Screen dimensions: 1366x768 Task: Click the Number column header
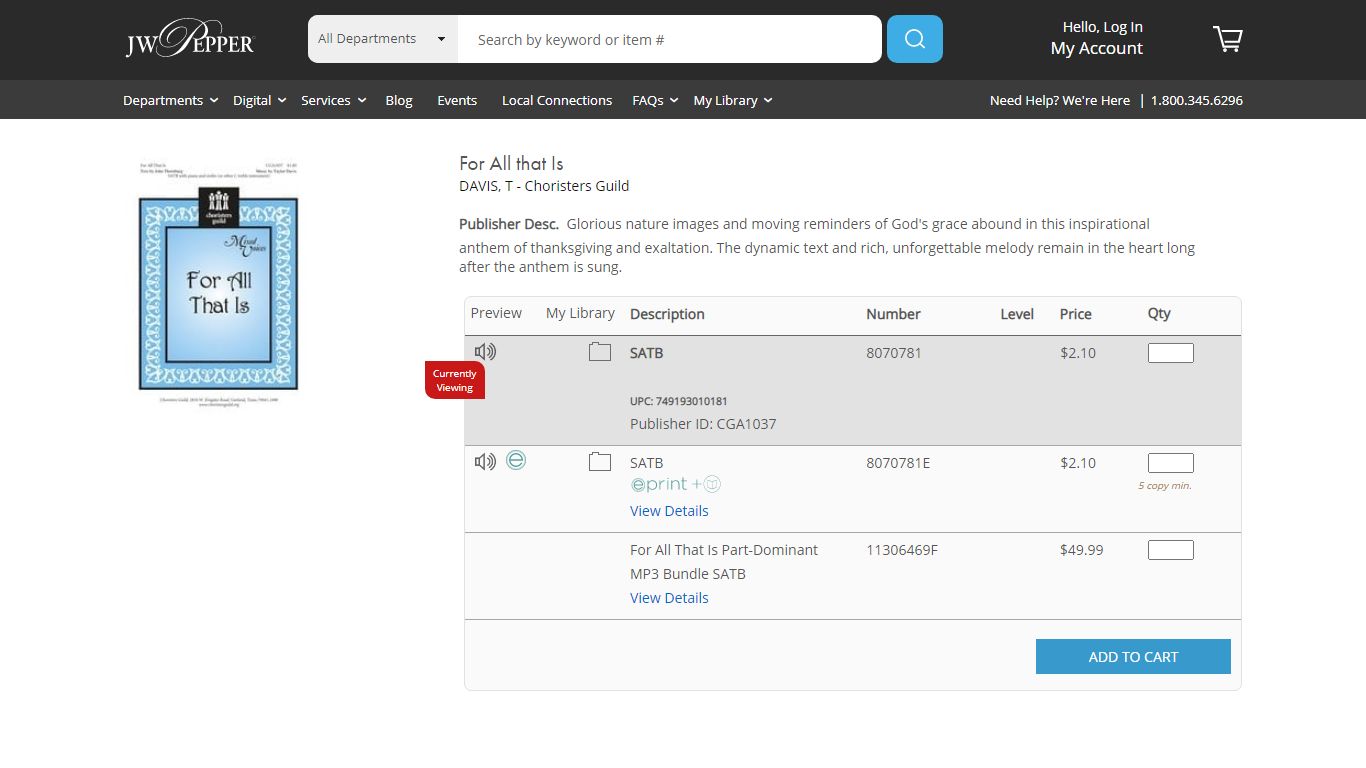coord(893,314)
